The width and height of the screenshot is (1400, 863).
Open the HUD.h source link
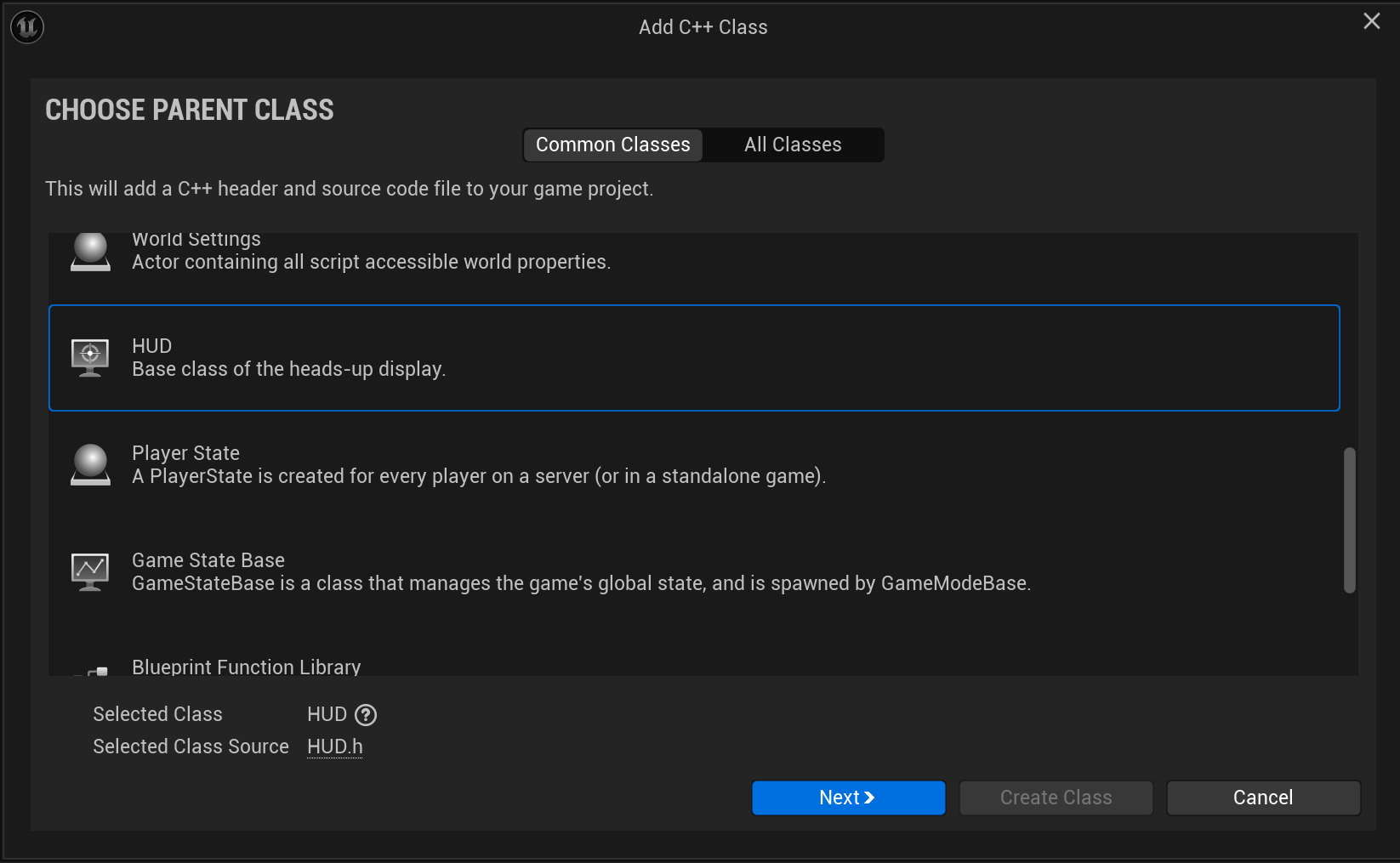(x=334, y=747)
